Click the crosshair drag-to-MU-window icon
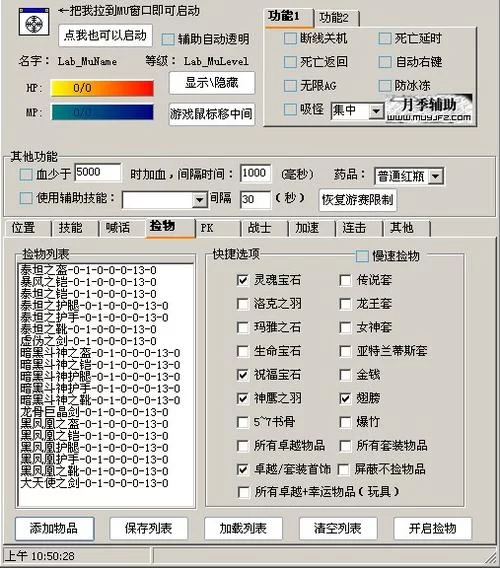 pos(34,22)
